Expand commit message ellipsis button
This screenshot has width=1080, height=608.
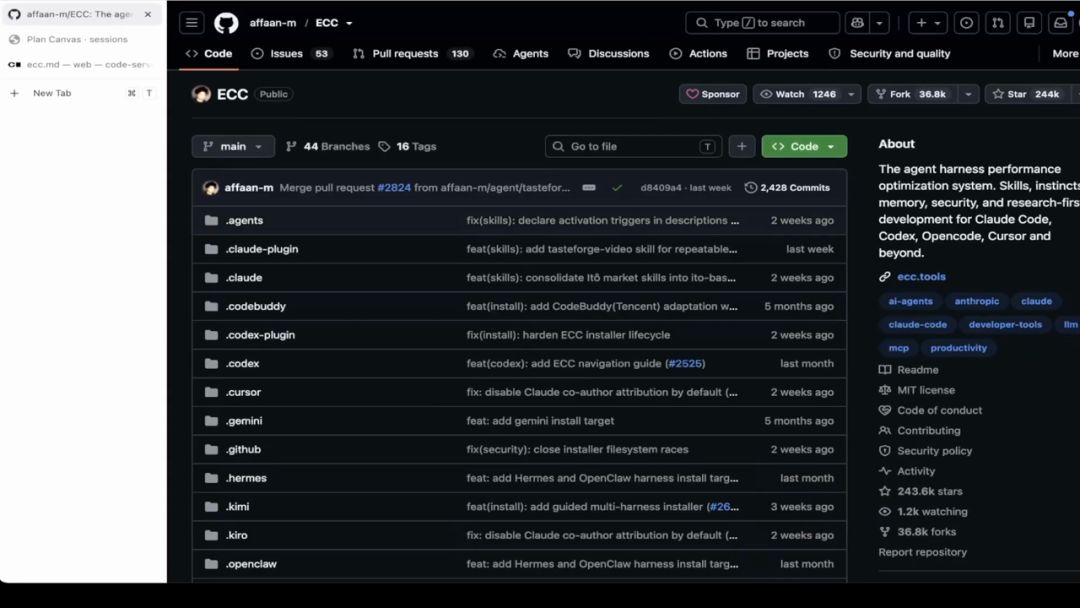pyautogui.click(x=589, y=187)
